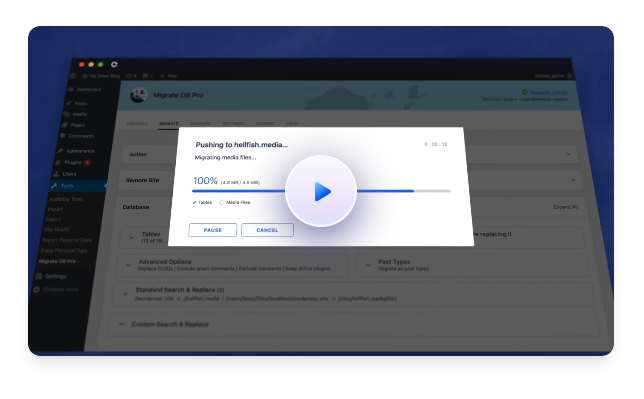Click the WordPress logo in admin bar

point(73,76)
